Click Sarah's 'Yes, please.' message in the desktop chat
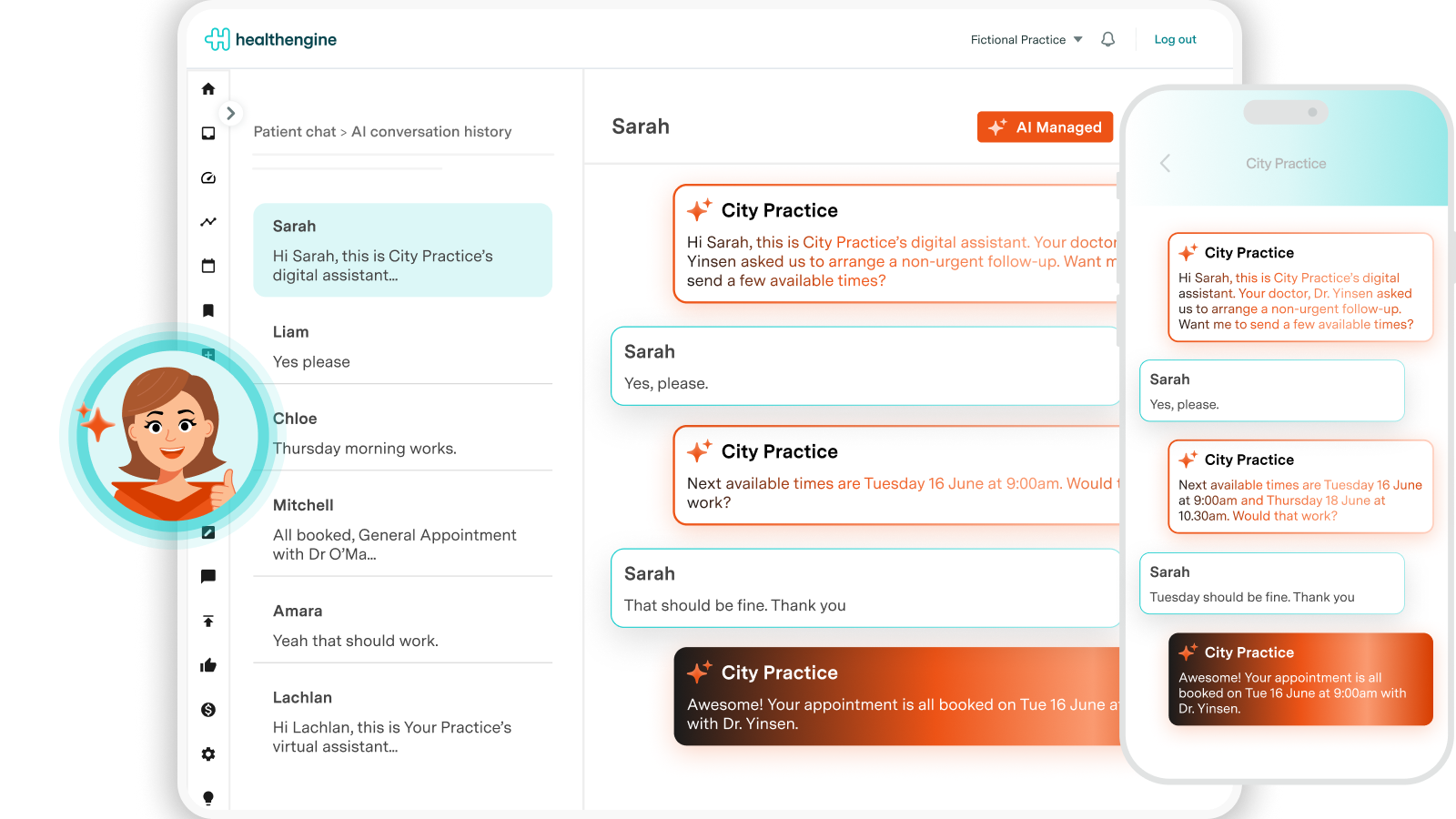Image resolution: width=1456 pixels, height=819 pixels. [x=865, y=366]
